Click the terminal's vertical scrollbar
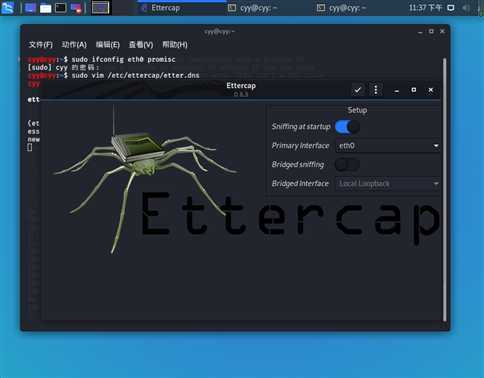484x378 pixels. pyautogui.click(x=445, y=190)
